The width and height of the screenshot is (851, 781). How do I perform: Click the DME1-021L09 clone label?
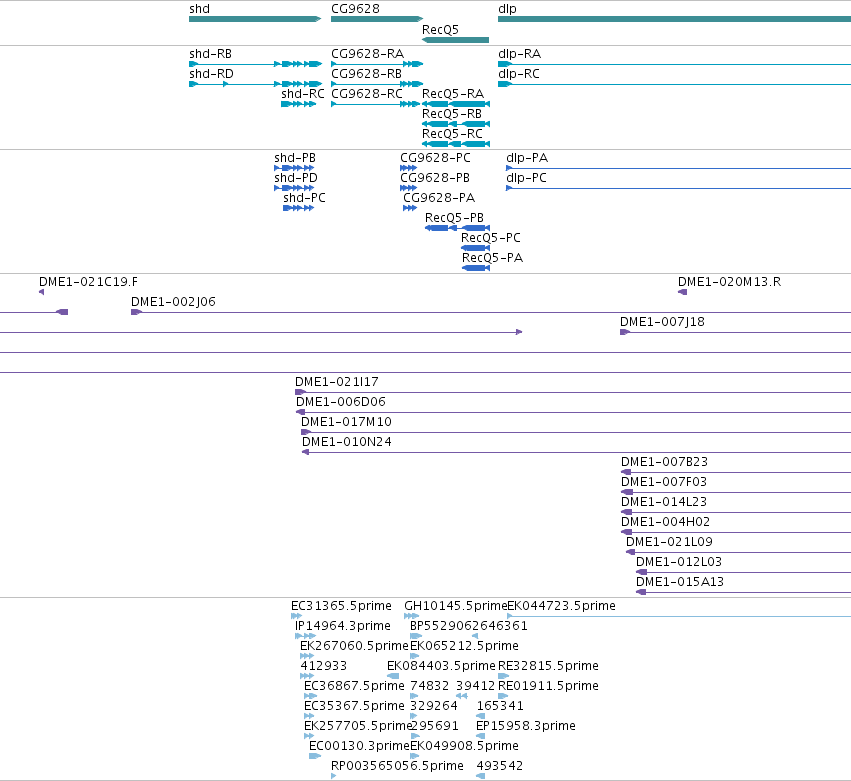click(669, 543)
